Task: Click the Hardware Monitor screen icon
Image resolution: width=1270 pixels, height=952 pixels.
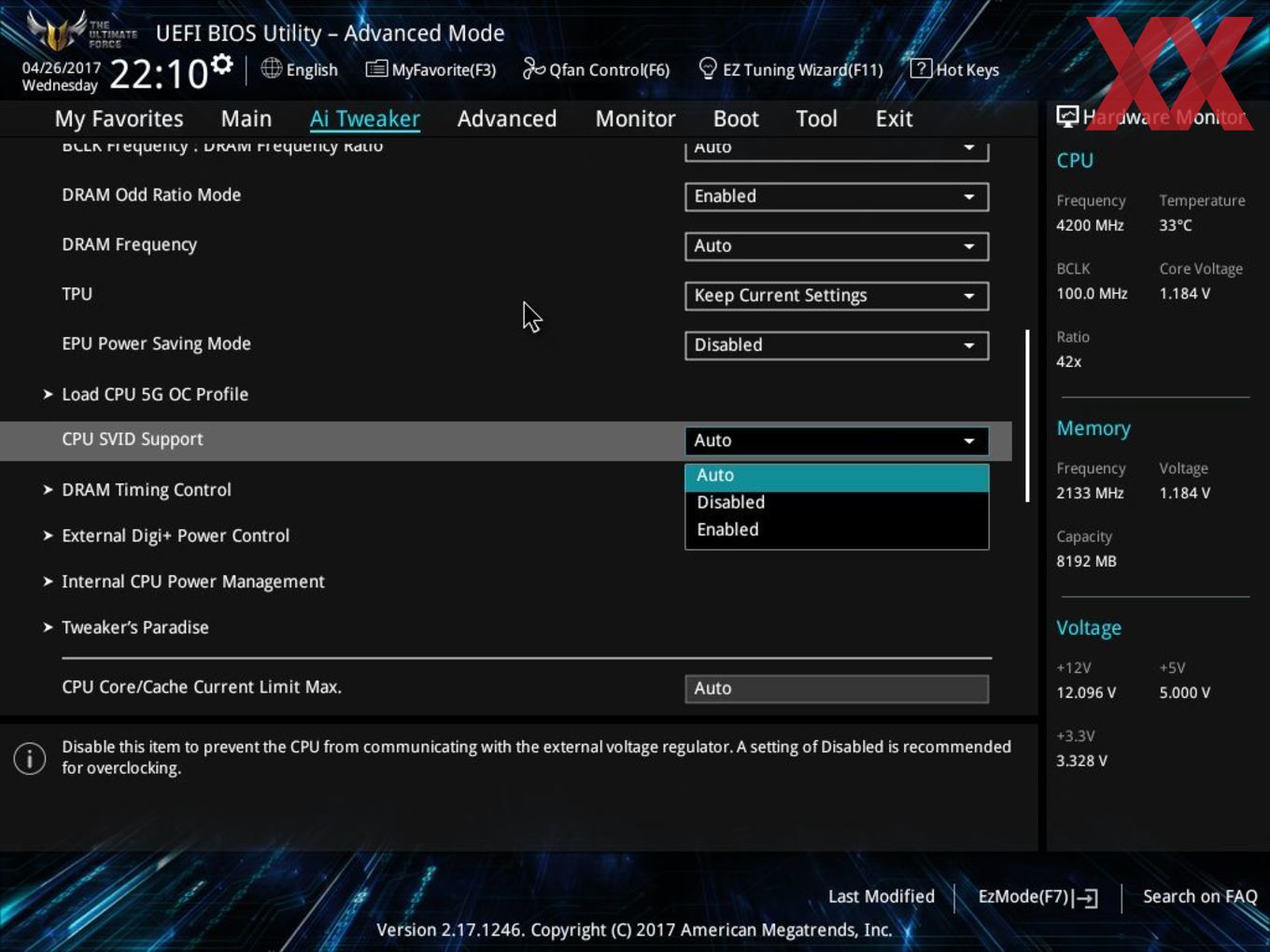Action: tap(1067, 117)
